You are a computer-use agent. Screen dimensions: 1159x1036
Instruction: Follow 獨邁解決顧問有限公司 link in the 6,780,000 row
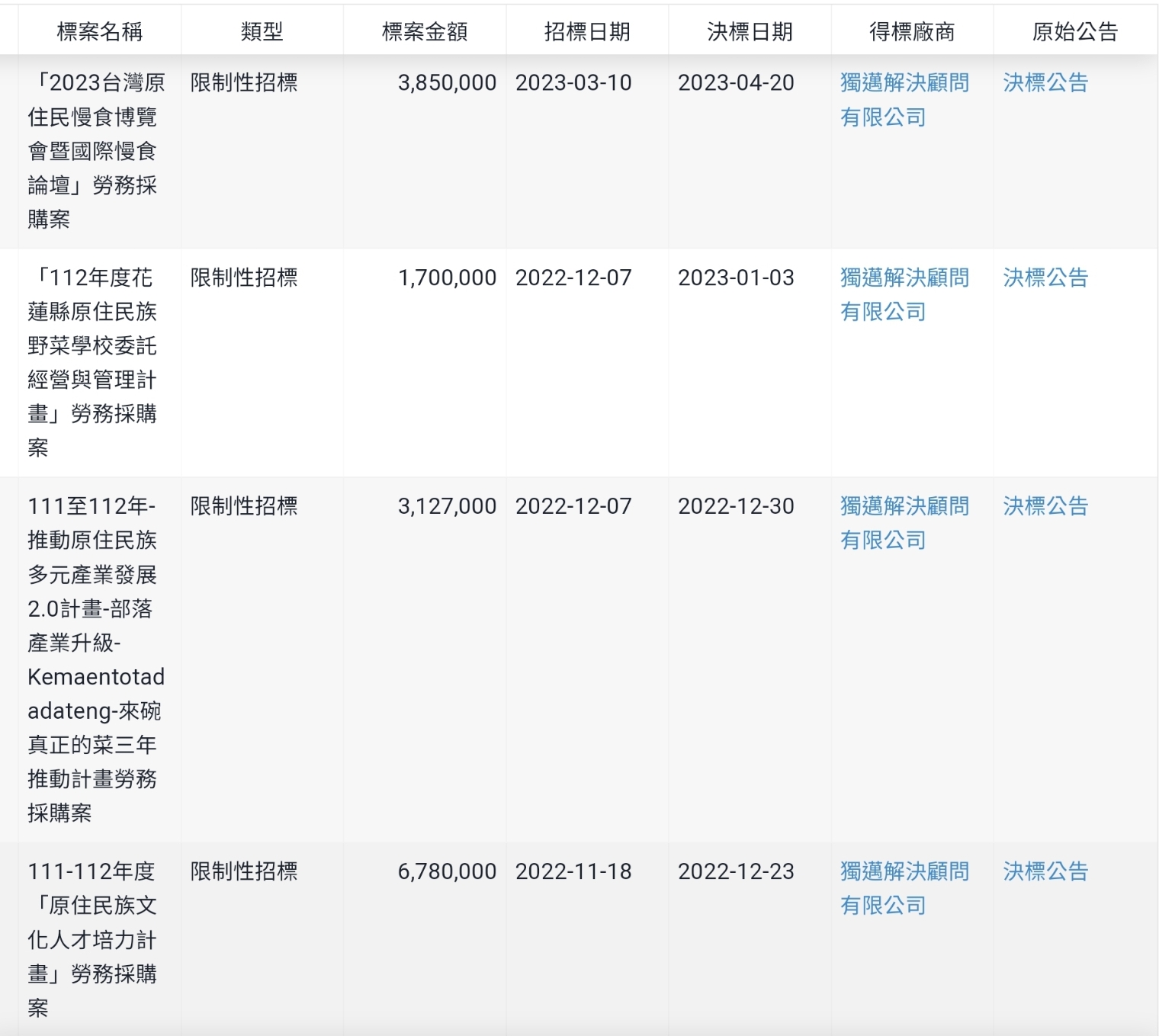904,888
